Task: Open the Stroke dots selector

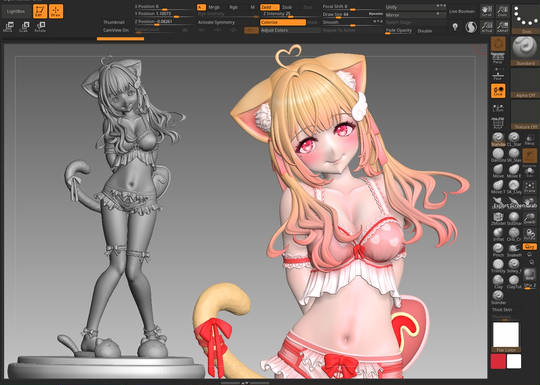Action: 526,16
